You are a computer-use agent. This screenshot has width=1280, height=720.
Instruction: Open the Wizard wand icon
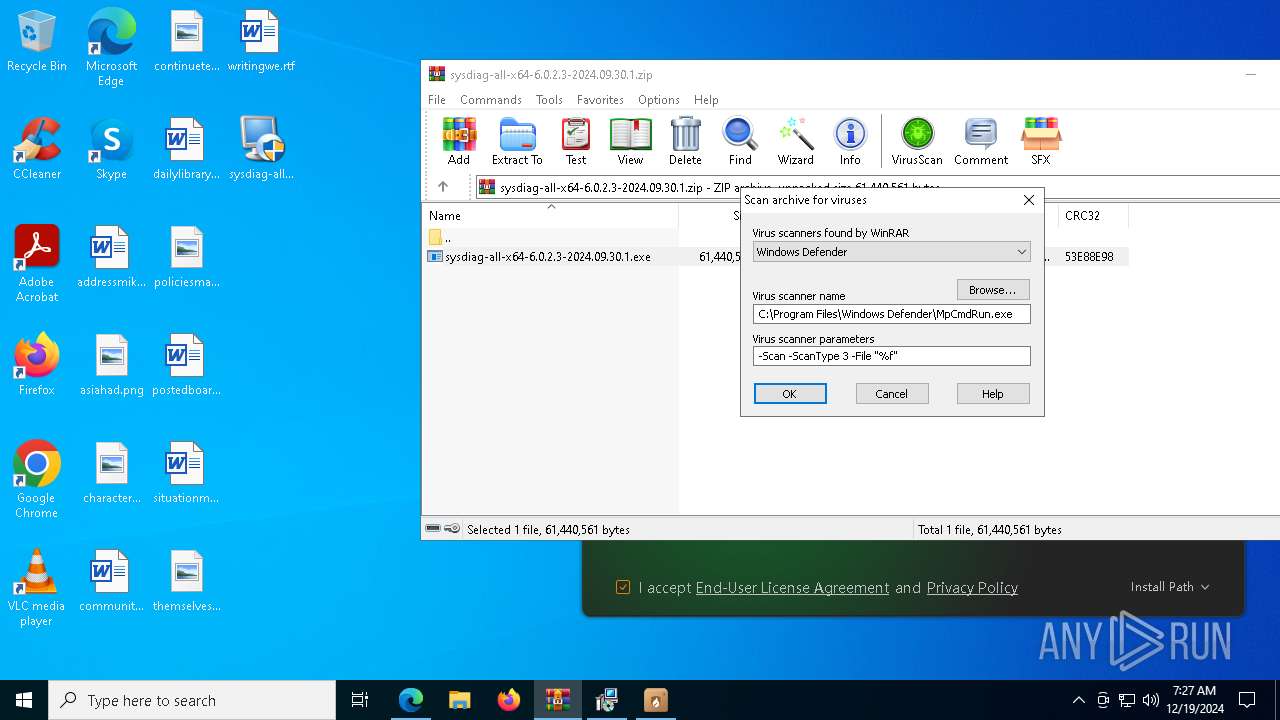pos(795,141)
